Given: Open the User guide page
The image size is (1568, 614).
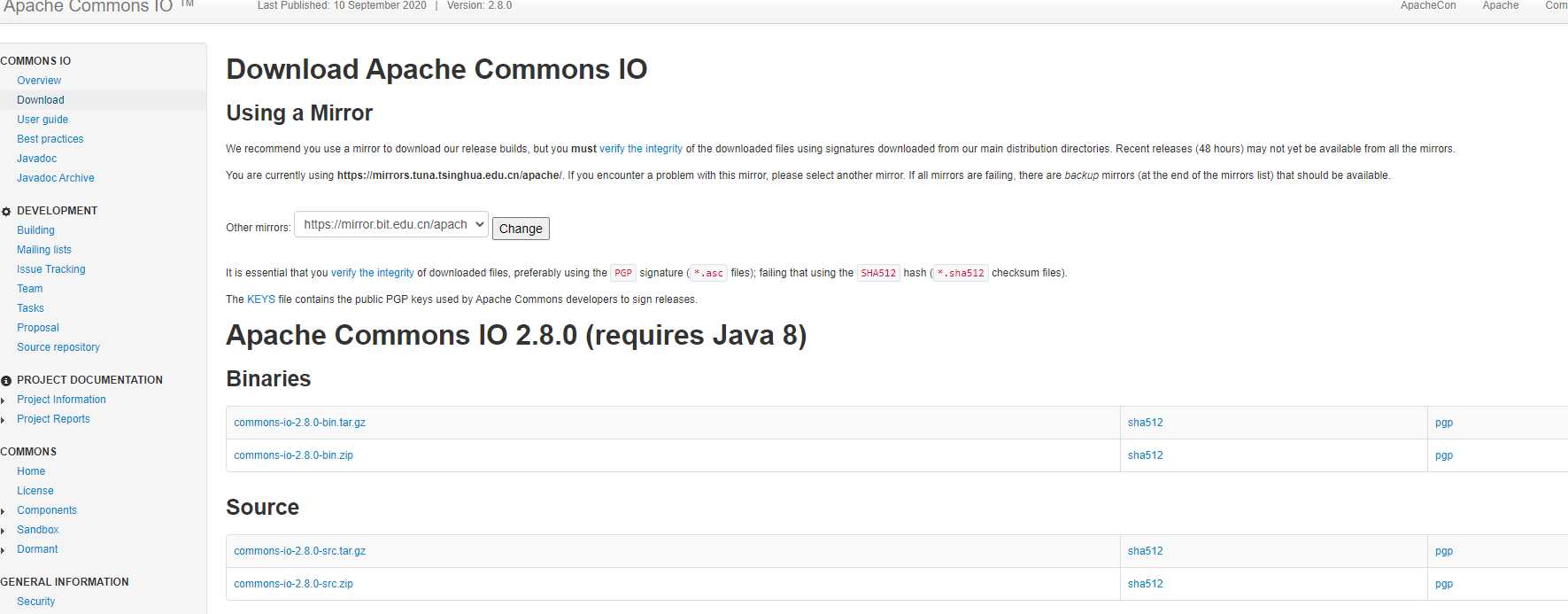Looking at the screenshot, I should click(42, 120).
